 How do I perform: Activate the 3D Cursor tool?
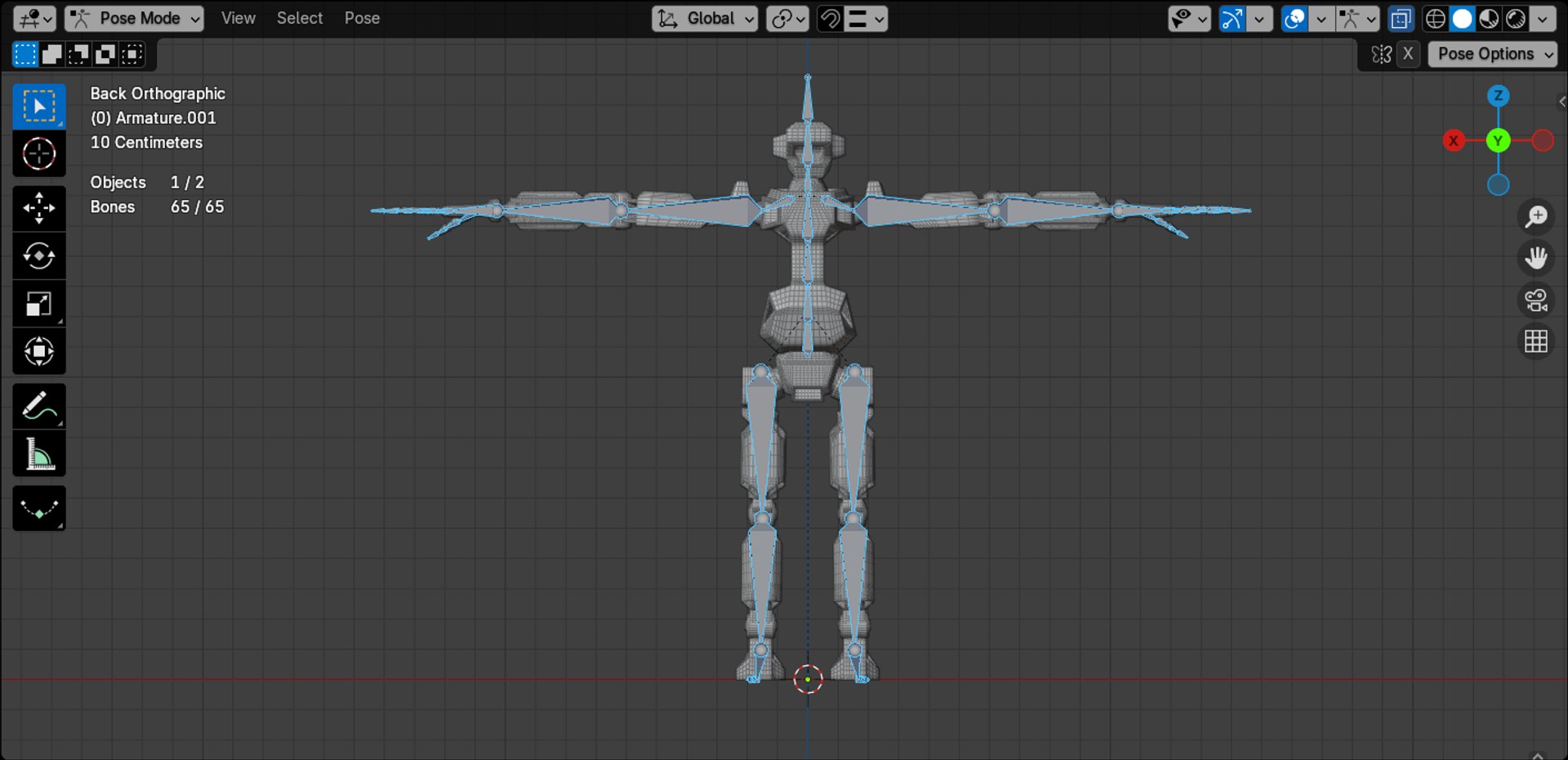pos(38,153)
